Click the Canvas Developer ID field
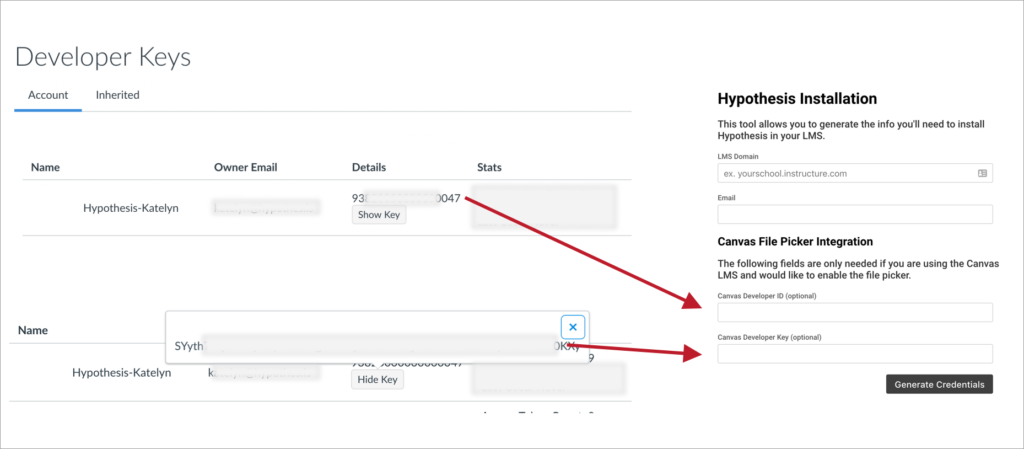The height and width of the screenshot is (449, 1024). click(855, 312)
